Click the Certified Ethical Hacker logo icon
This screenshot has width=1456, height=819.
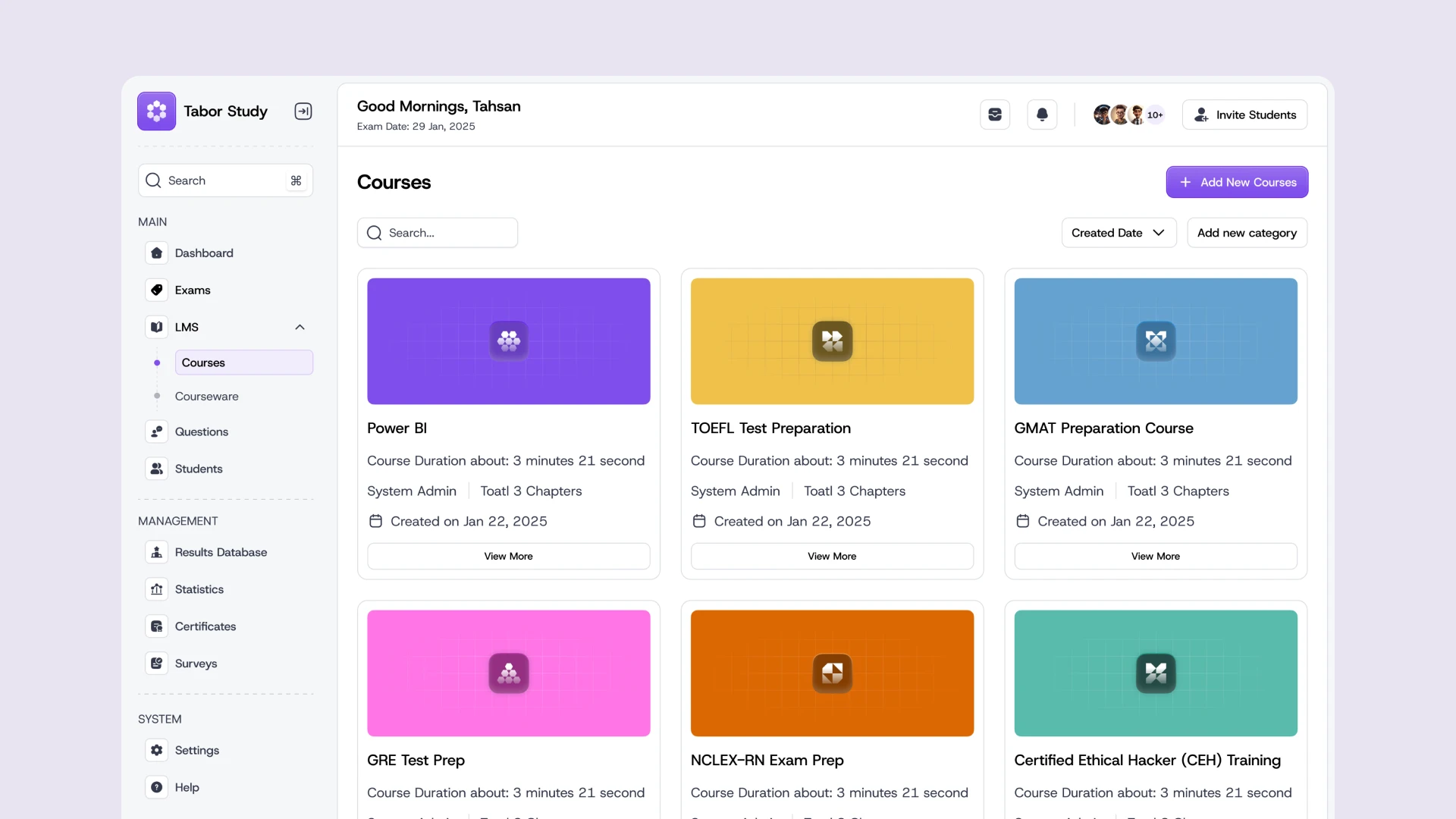[x=1156, y=673]
